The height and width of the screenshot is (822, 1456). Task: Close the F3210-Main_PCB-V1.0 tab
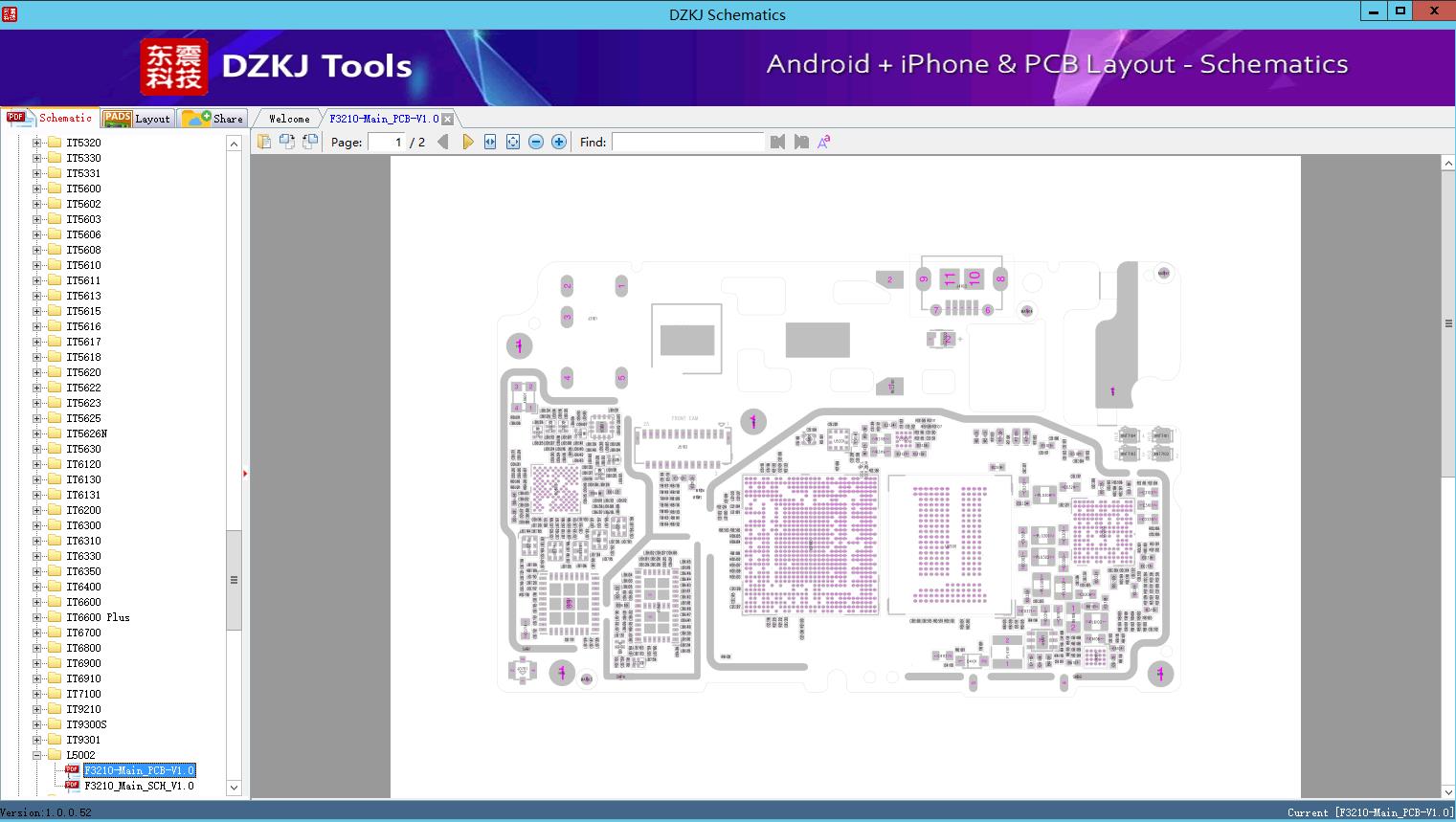point(447,120)
